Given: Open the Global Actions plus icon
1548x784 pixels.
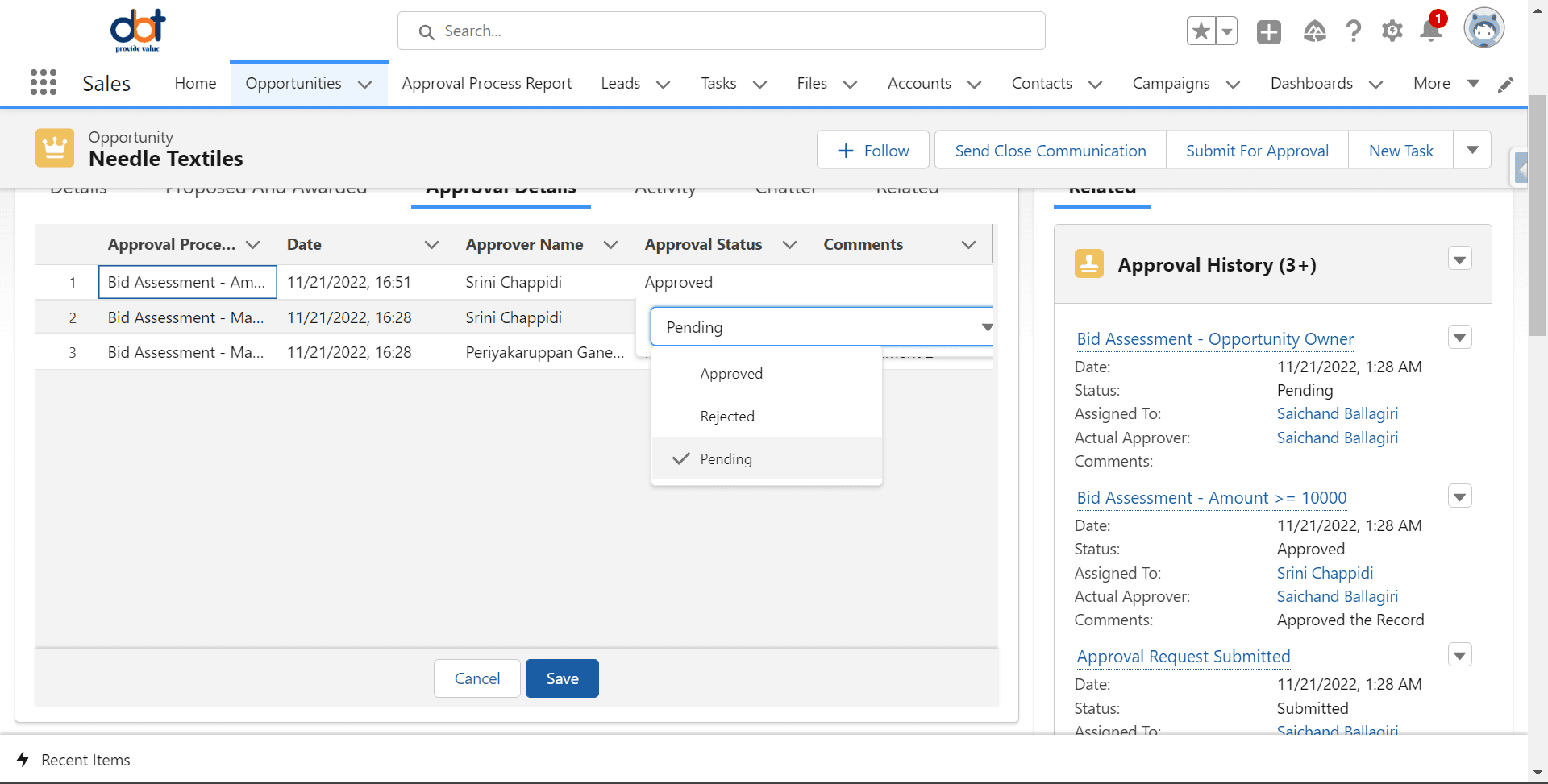Looking at the screenshot, I should coord(1269,31).
